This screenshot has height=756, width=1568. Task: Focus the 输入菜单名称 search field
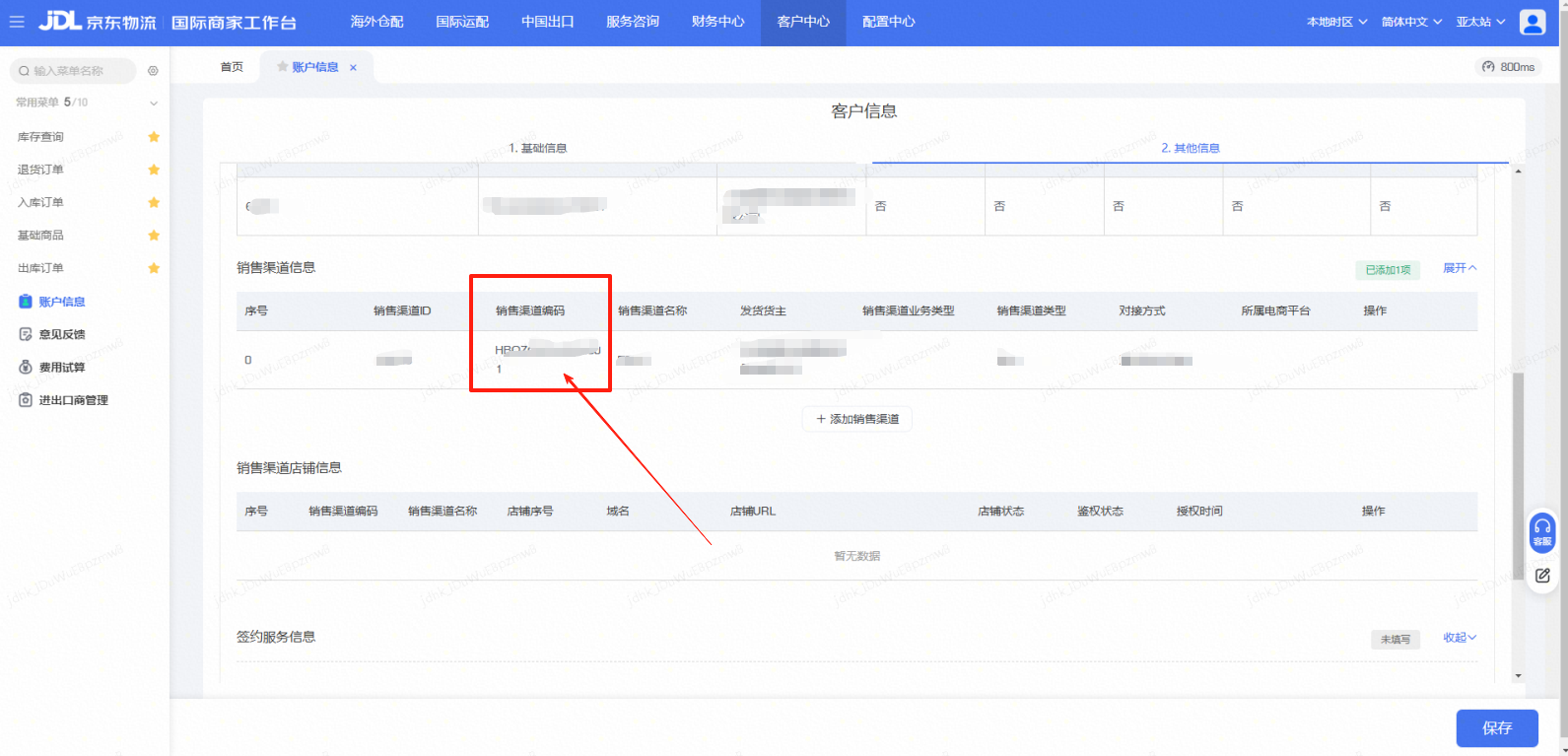[74, 71]
